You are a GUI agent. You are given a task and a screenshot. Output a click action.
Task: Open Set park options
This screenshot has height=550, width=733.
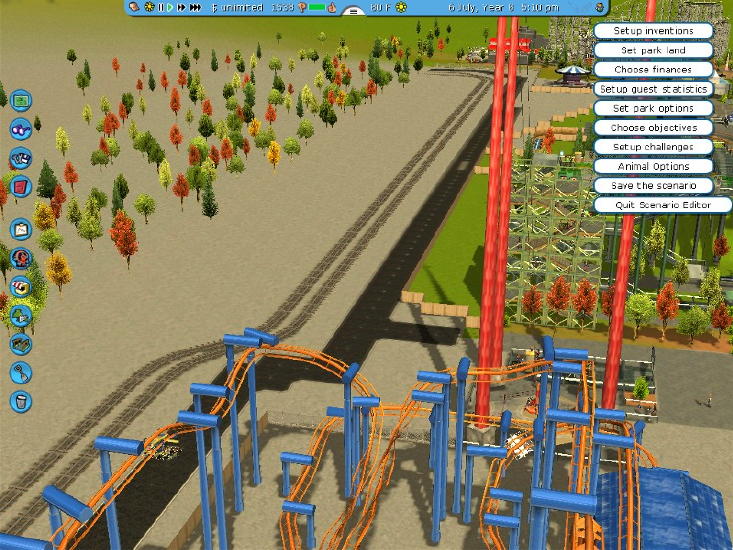tap(653, 108)
